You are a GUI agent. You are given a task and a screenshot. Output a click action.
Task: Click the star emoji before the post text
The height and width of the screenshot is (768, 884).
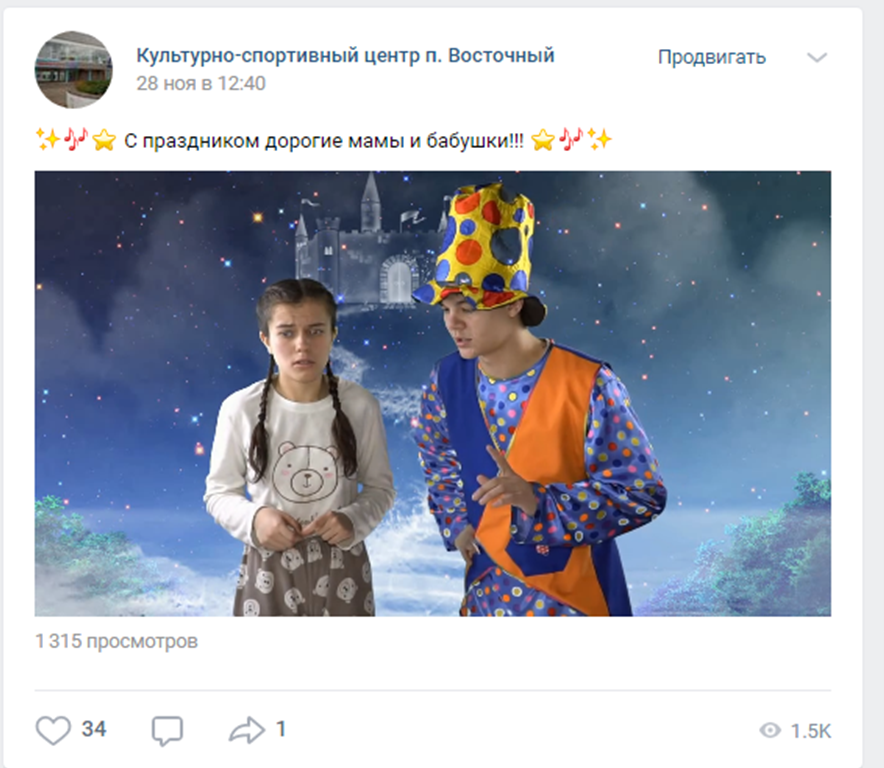point(104,140)
